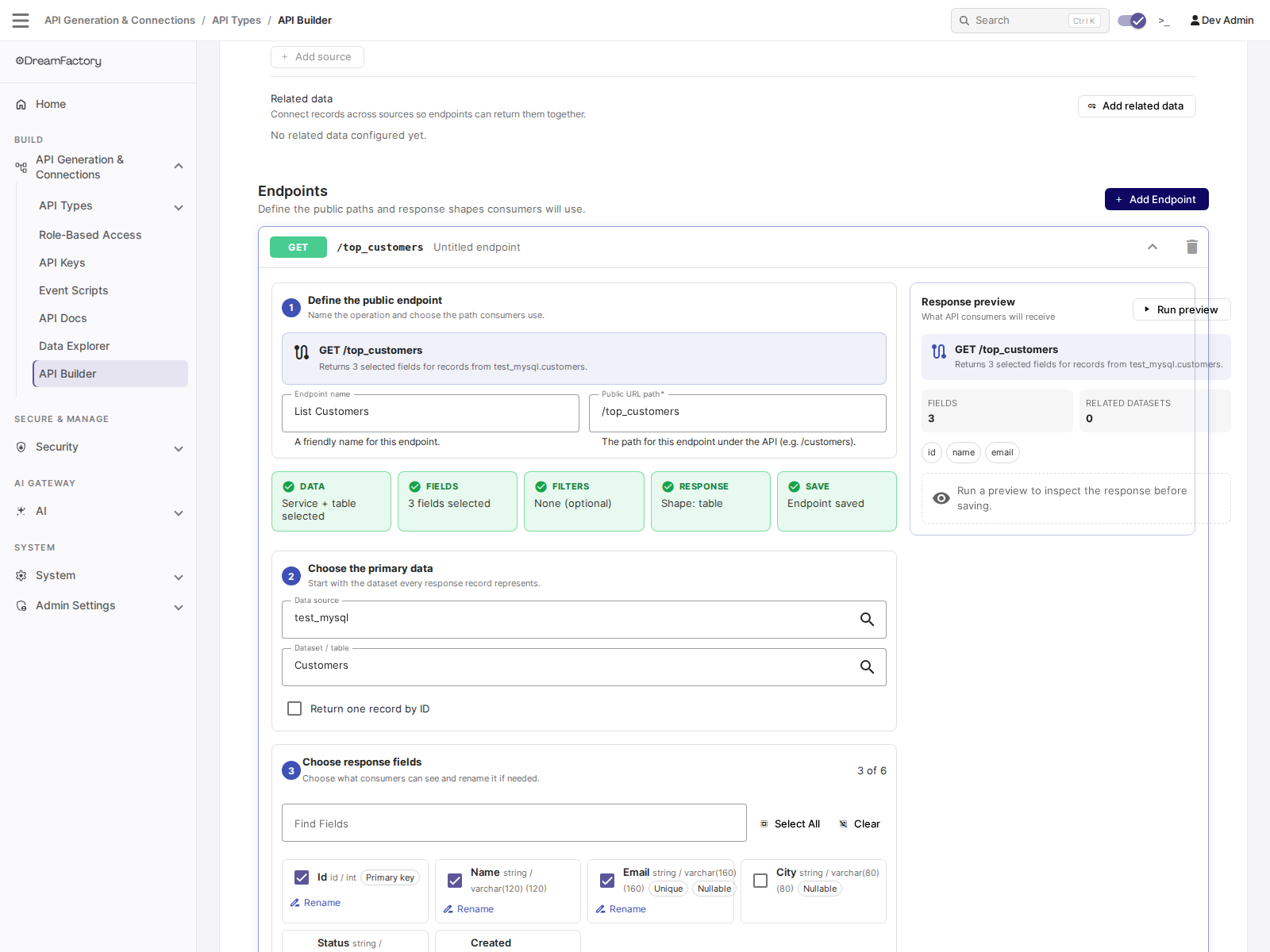Collapse the /top_customers endpoint panel

click(1153, 247)
